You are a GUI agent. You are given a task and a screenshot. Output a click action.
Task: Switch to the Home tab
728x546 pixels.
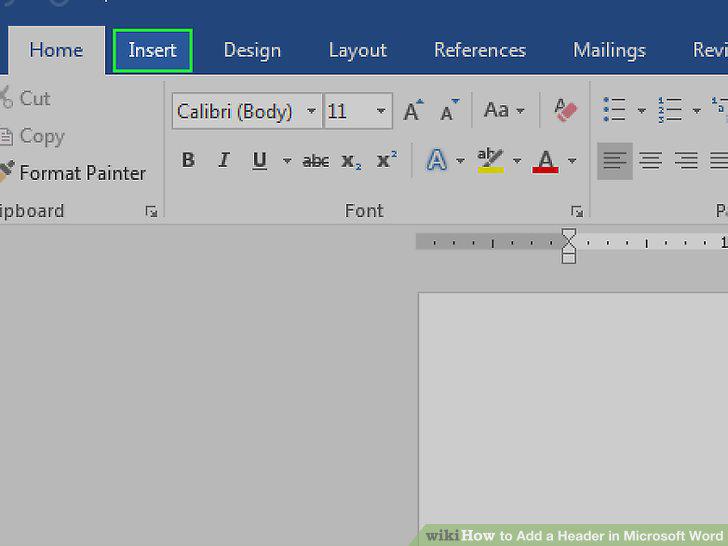(x=56, y=50)
